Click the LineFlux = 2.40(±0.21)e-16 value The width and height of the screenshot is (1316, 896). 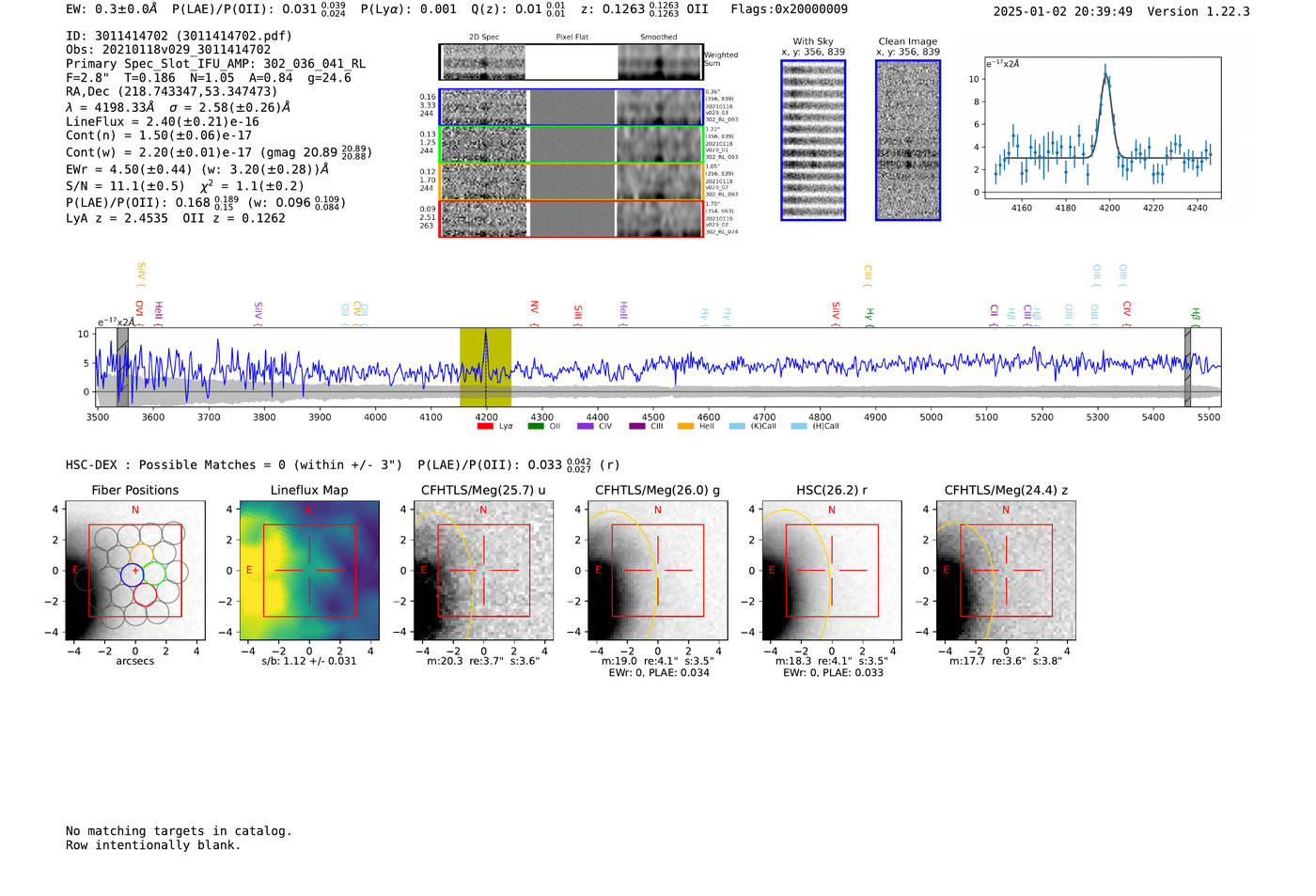pyautogui.click(x=163, y=121)
